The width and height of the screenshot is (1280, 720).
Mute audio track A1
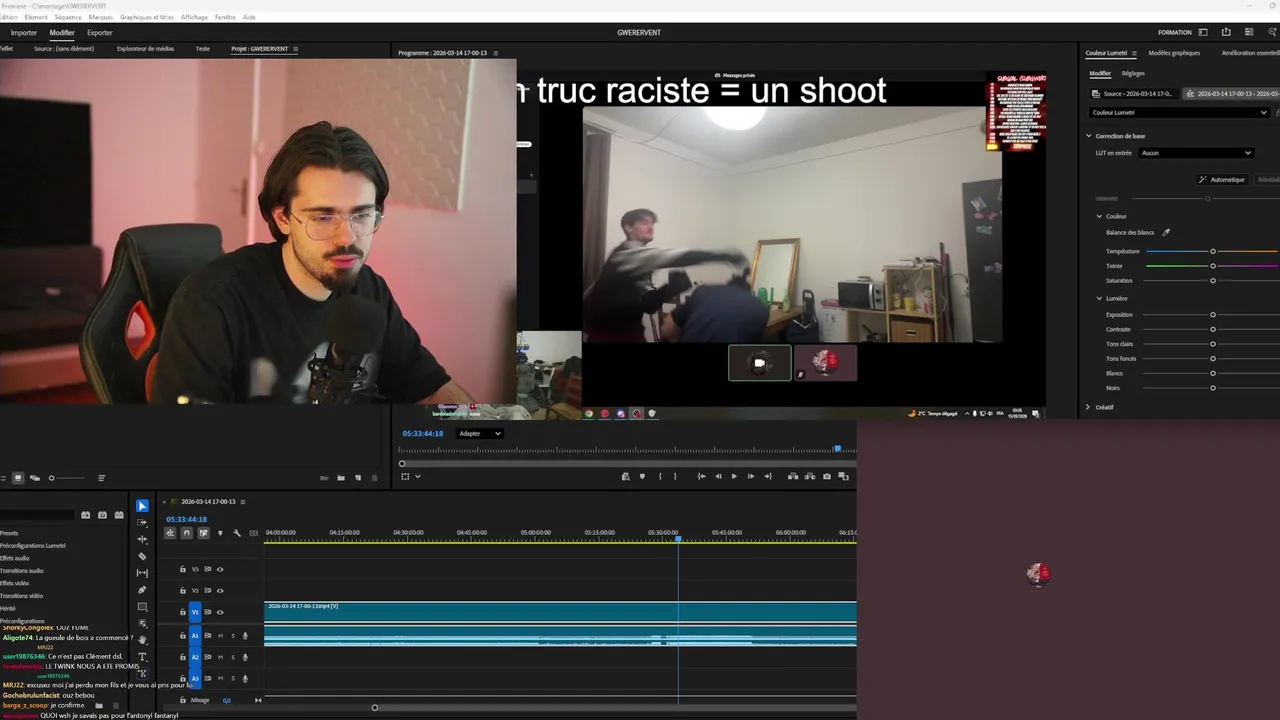coord(221,636)
